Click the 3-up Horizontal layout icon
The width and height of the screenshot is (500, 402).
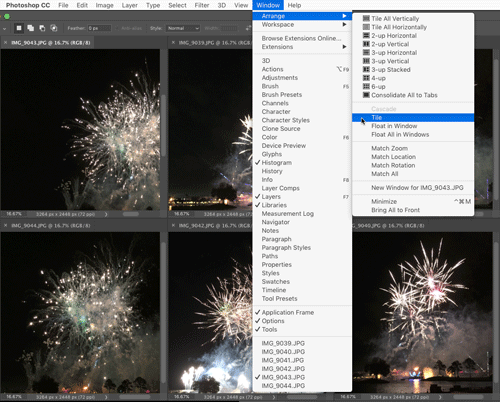[366, 52]
